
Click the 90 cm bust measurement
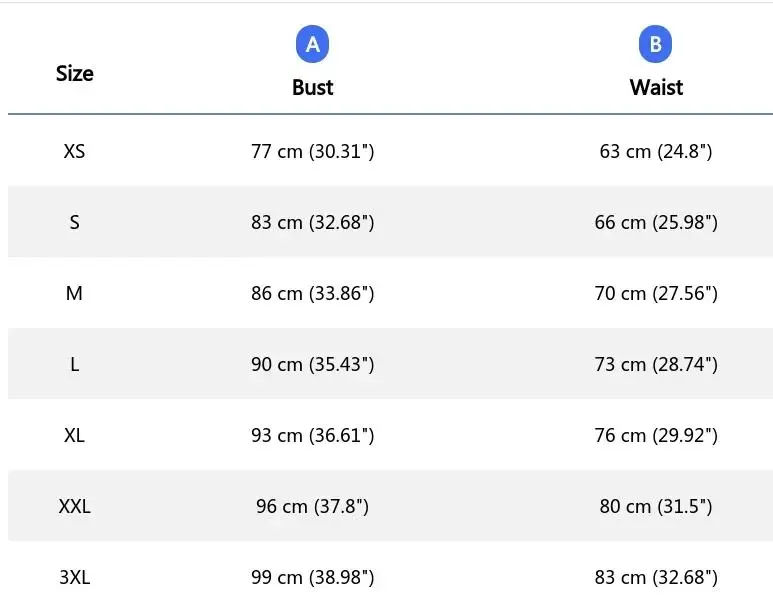click(313, 365)
